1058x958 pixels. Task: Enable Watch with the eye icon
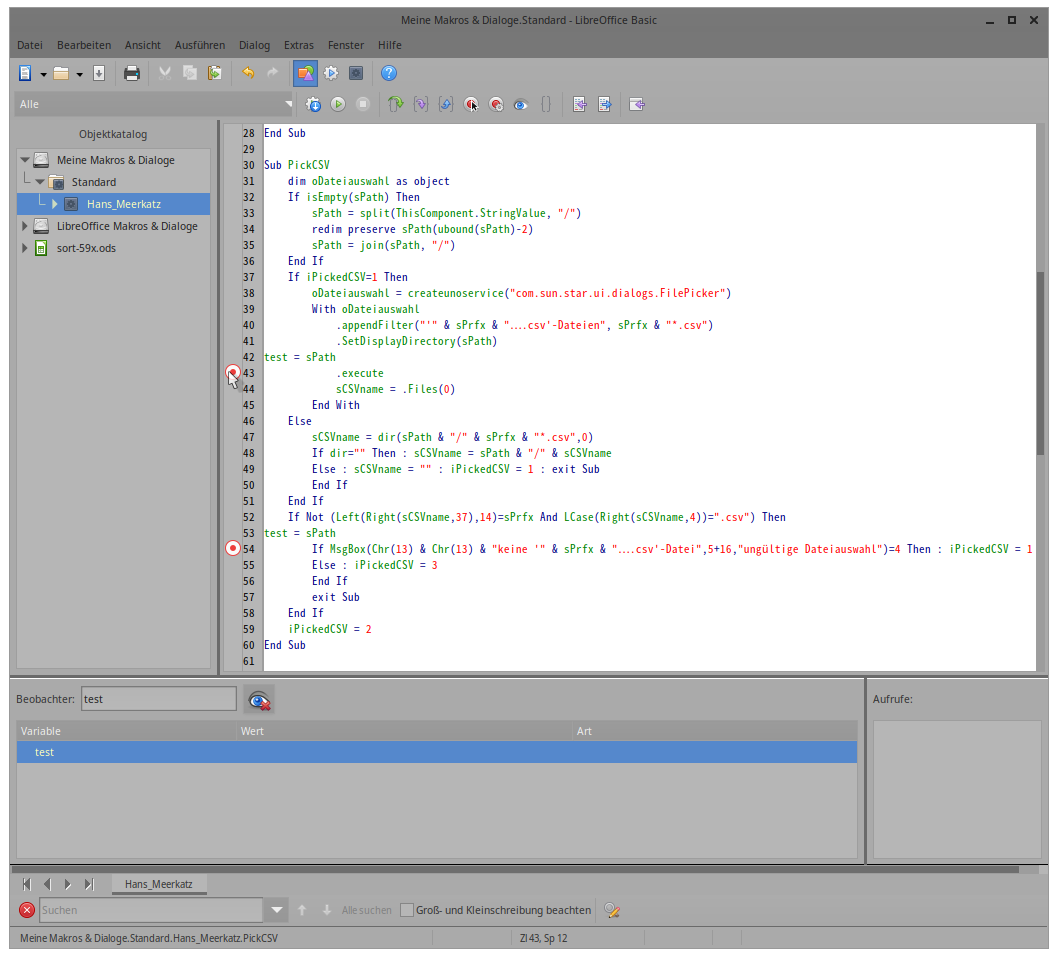click(521, 105)
